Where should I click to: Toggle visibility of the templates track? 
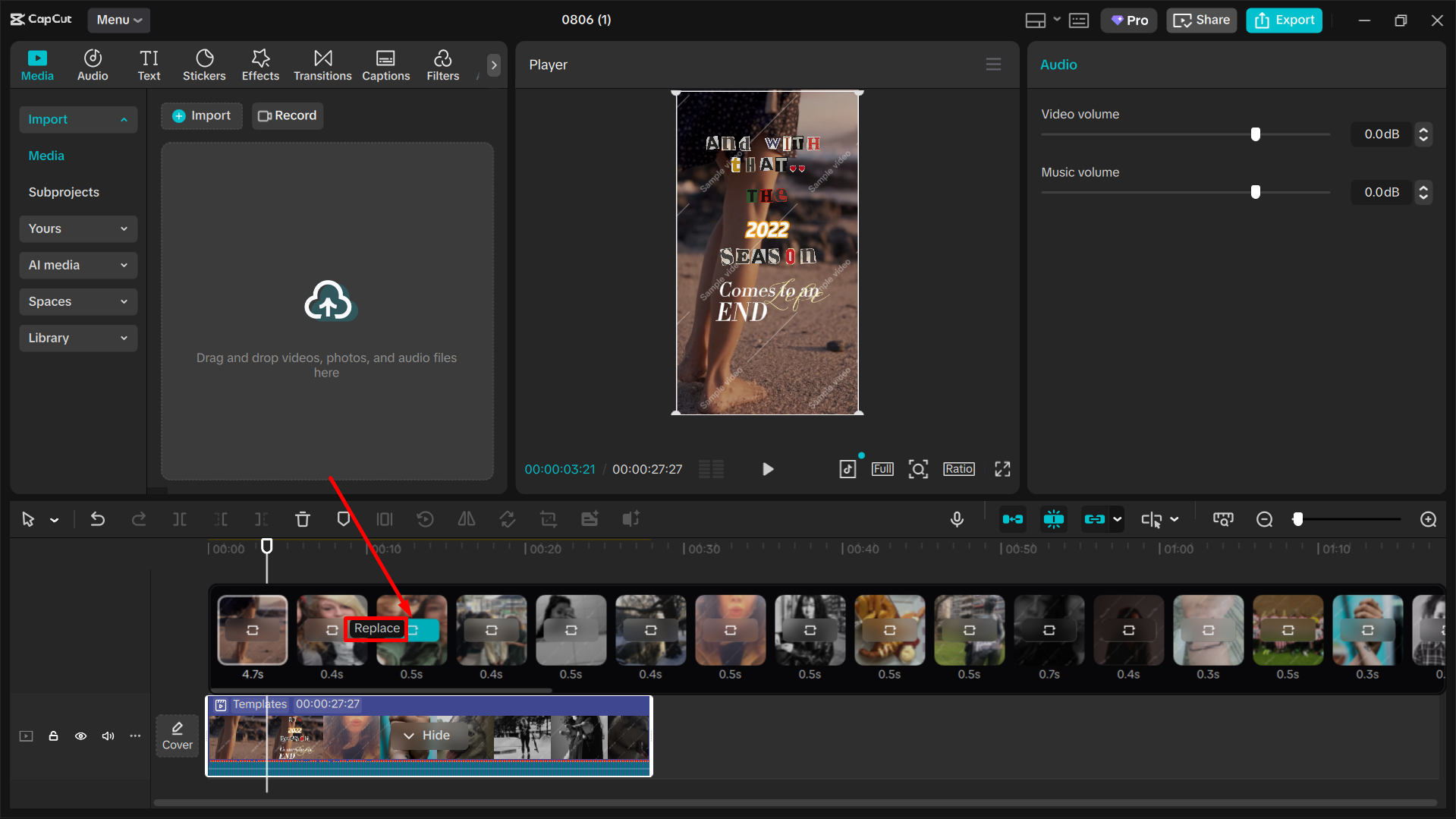80,736
